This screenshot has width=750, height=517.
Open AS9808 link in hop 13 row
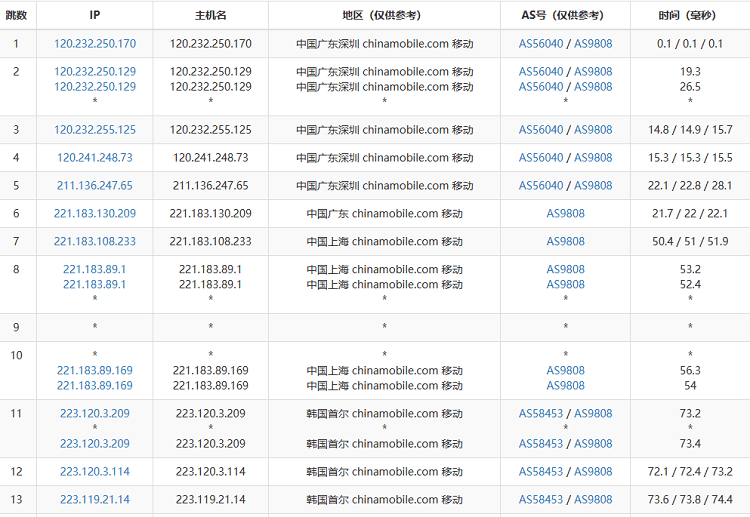tap(593, 499)
